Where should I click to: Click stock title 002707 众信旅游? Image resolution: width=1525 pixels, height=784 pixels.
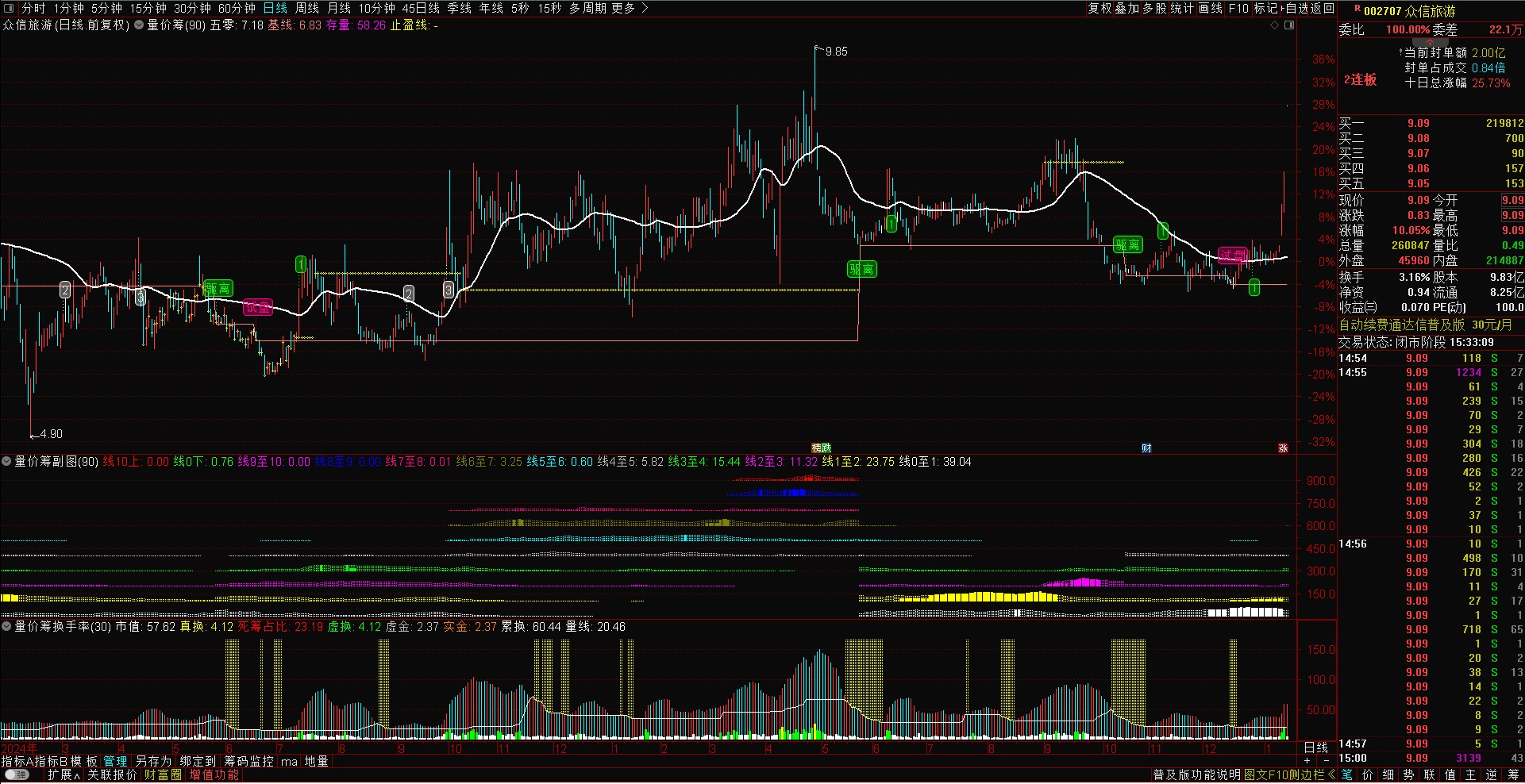click(1410, 11)
